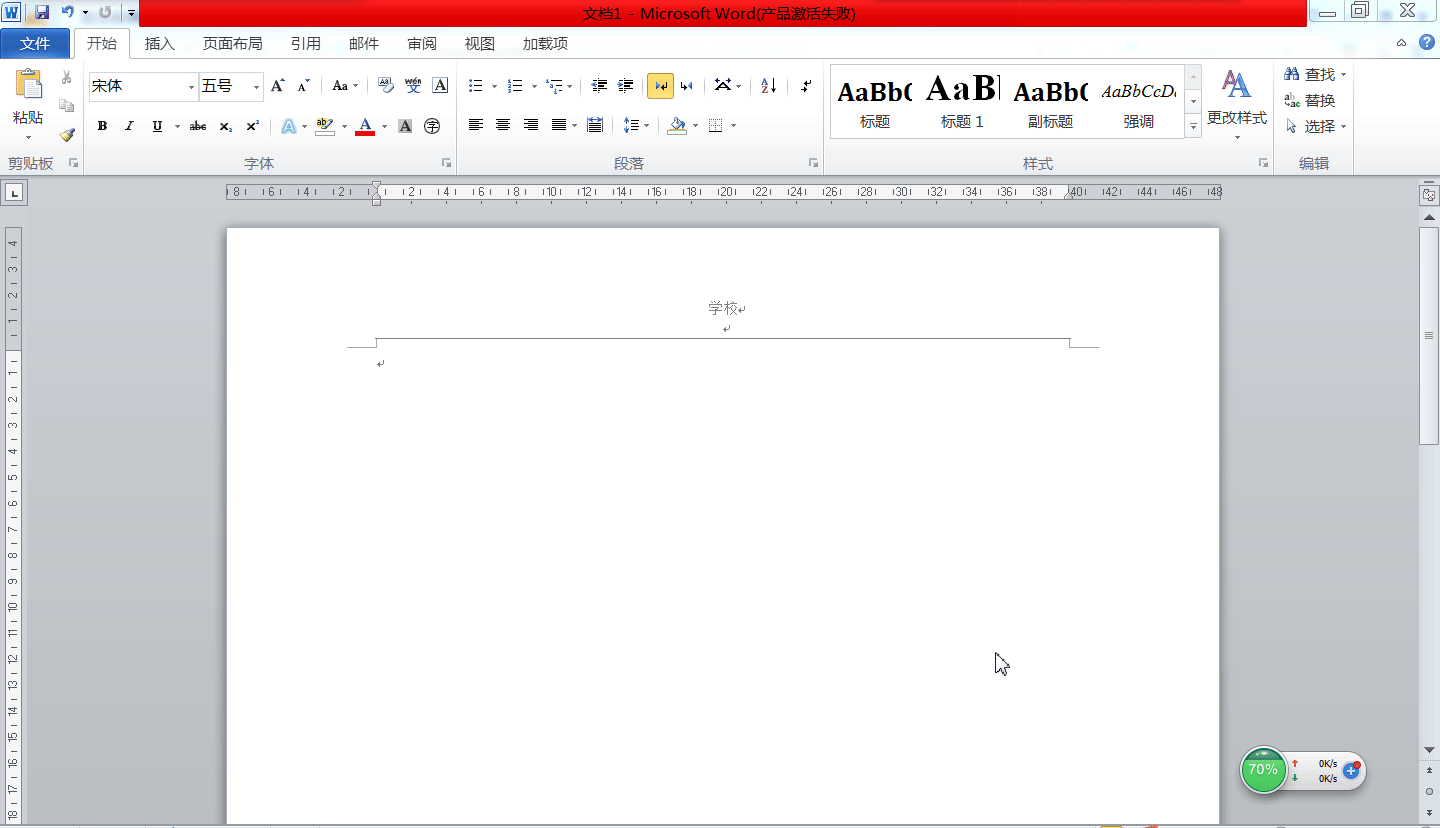1440x828 pixels.
Task: Open the bullets list dropdown arrow
Action: [494, 87]
